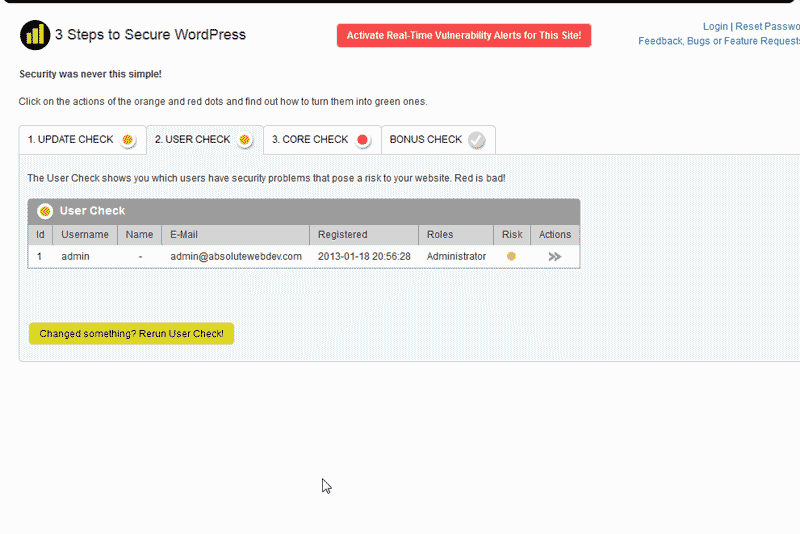800x534 pixels.
Task: Open Feedback, Bugs or Feature Requests link
Action: tap(719, 41)
